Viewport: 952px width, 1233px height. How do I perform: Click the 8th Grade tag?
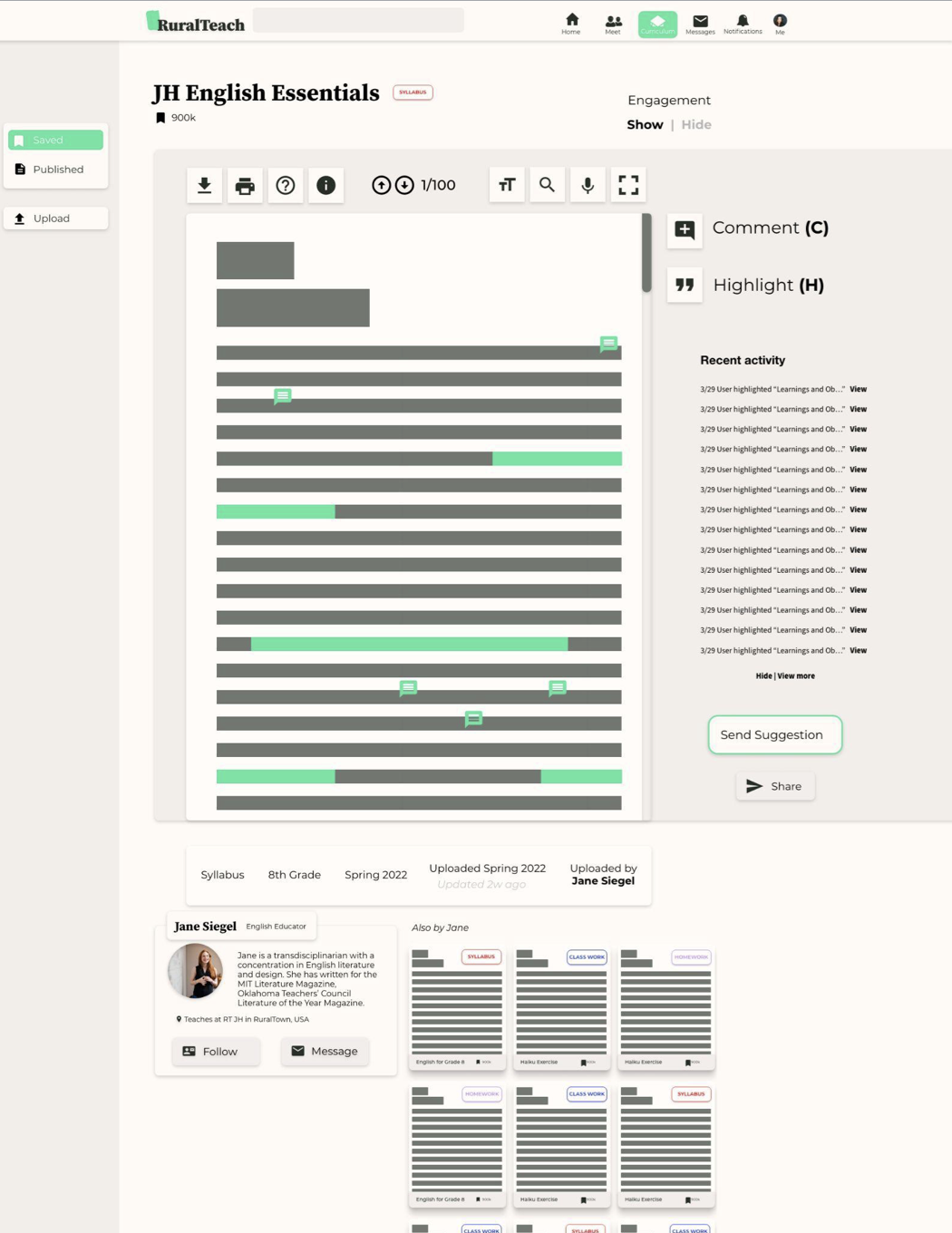point(295,875)
